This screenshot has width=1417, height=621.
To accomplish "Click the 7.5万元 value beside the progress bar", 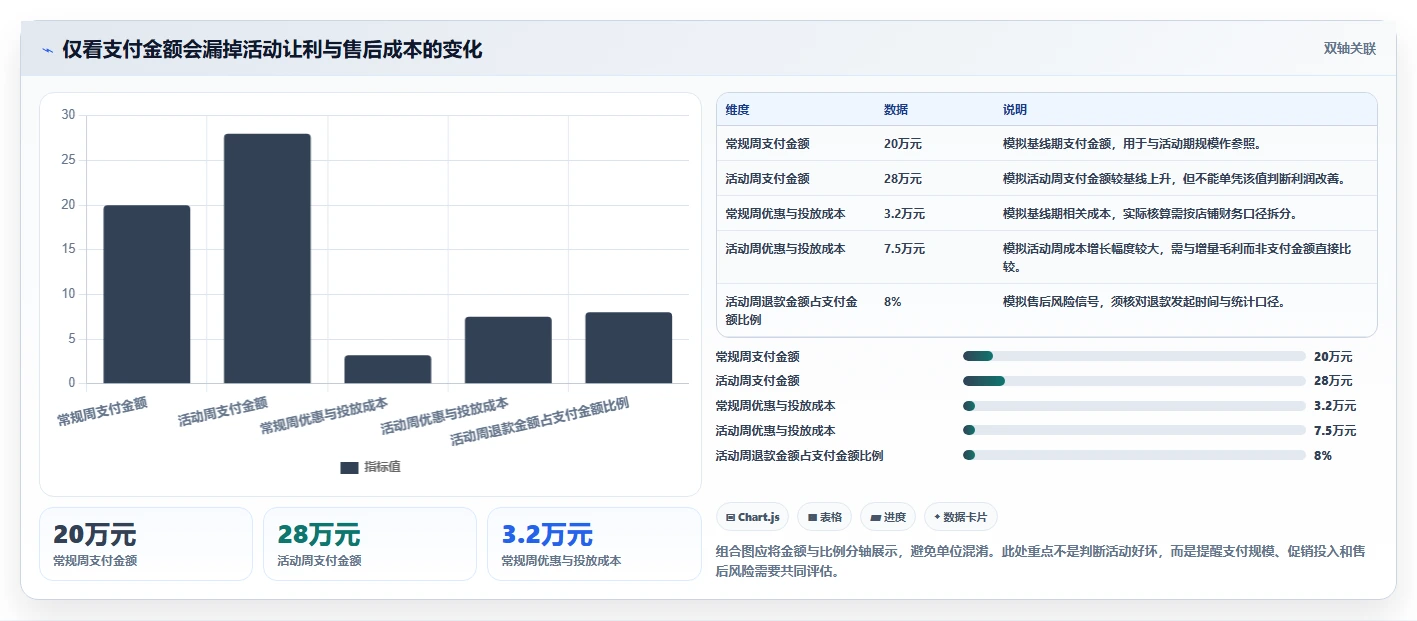I will click(1335, 431).
